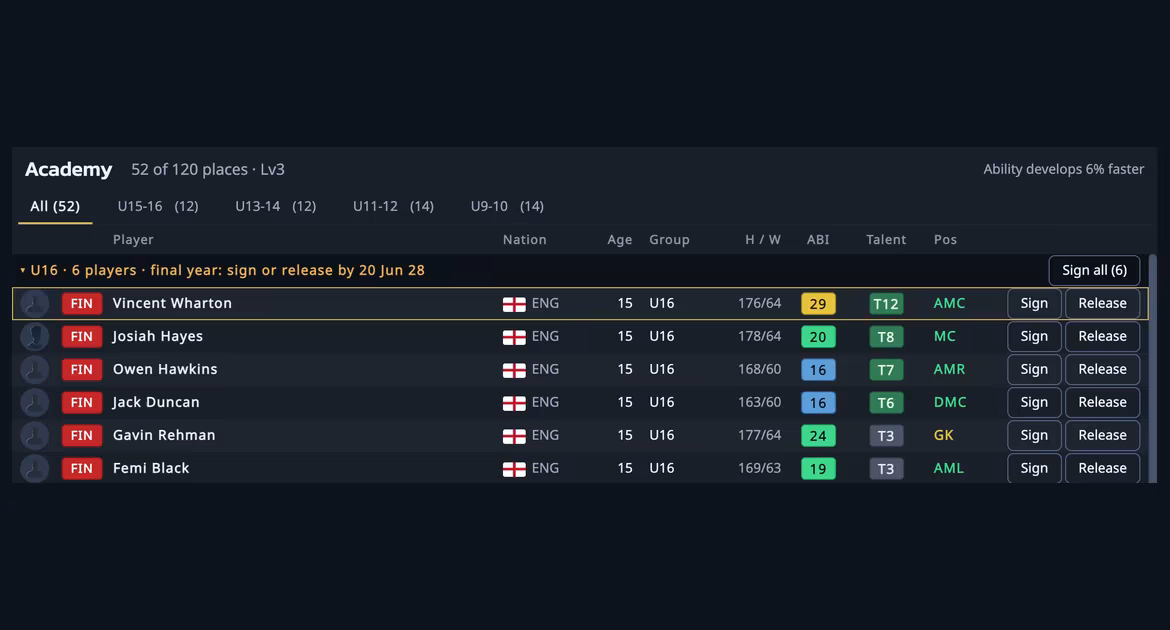Click the academy list vertical scrollbar
This screenshot has width=1170, height=630.
click(1152, 369)
